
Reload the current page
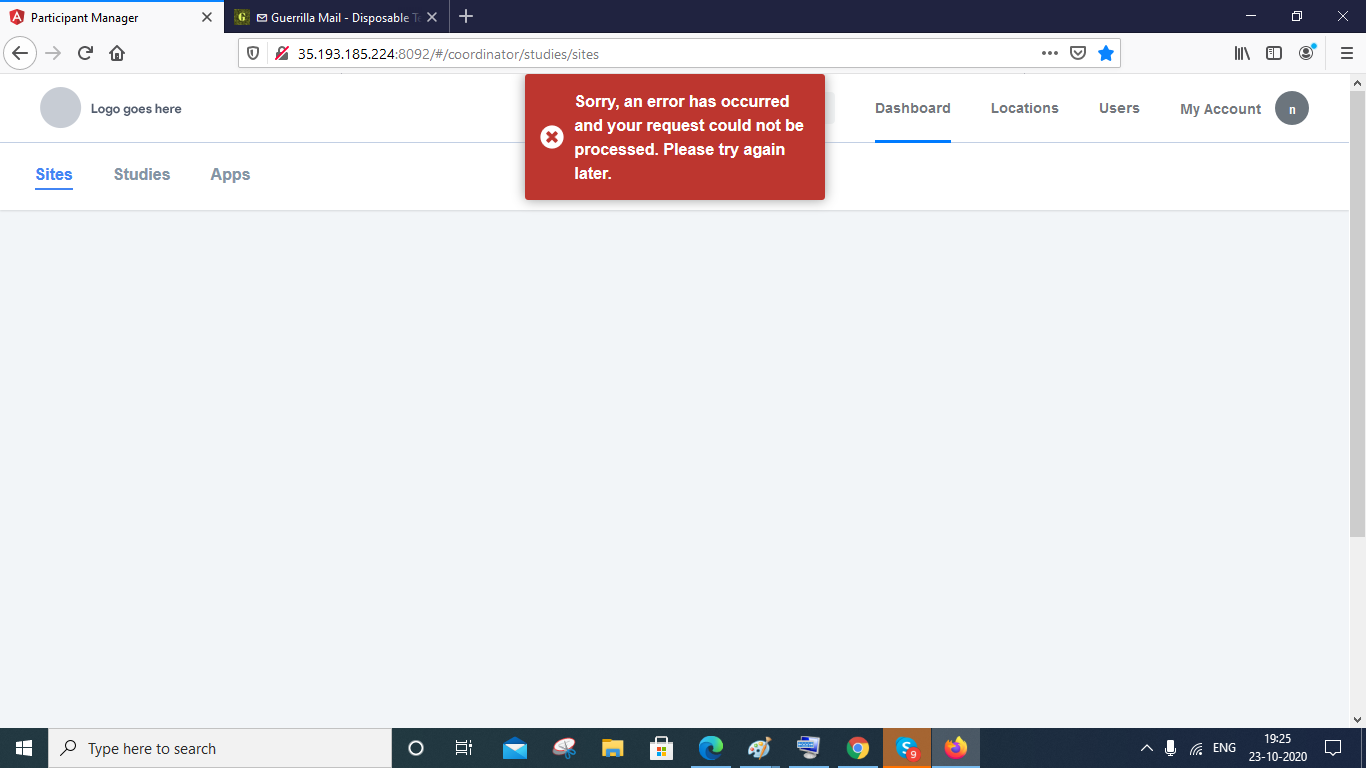tap(86, 53)
